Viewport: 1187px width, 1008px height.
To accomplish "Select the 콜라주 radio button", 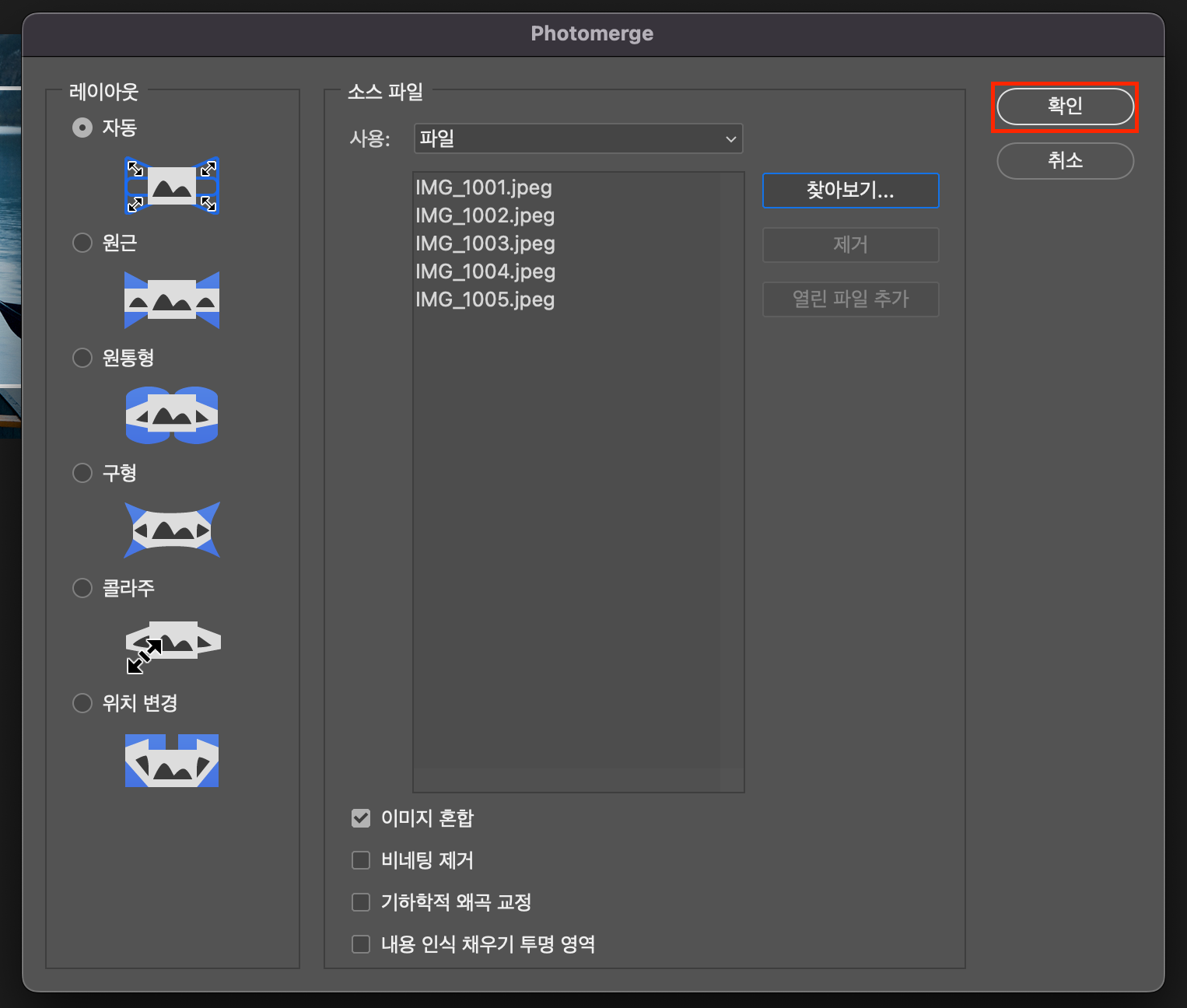I will coord(82,588).
